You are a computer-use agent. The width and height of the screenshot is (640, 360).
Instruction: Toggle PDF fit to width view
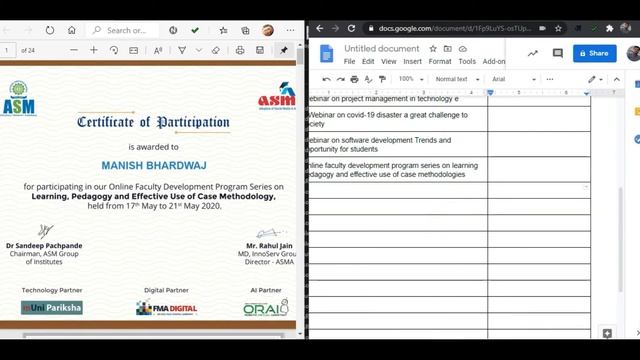(133, 50)
